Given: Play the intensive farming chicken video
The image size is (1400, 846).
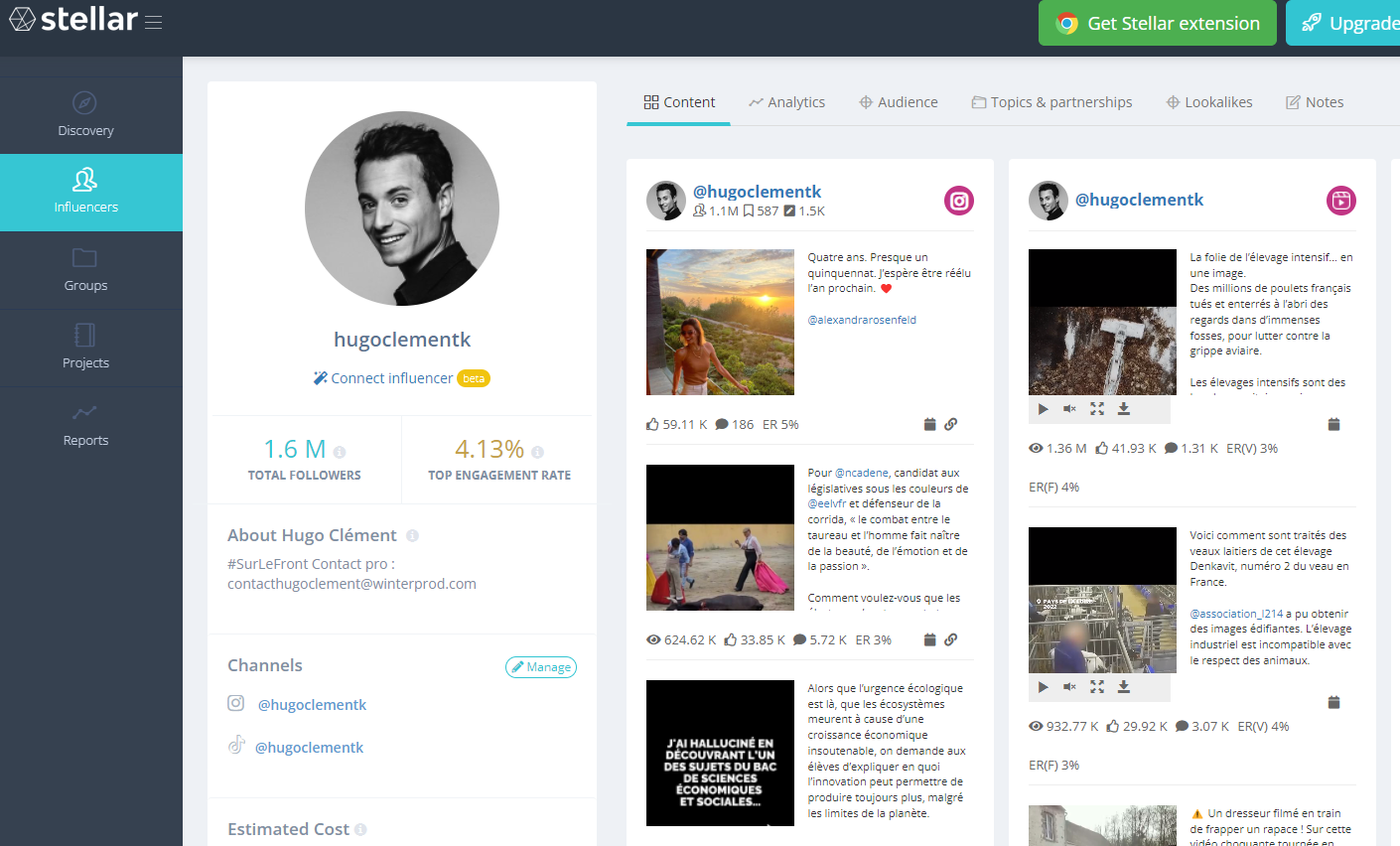Looking at the screenshot, I should click(1043, 408).
